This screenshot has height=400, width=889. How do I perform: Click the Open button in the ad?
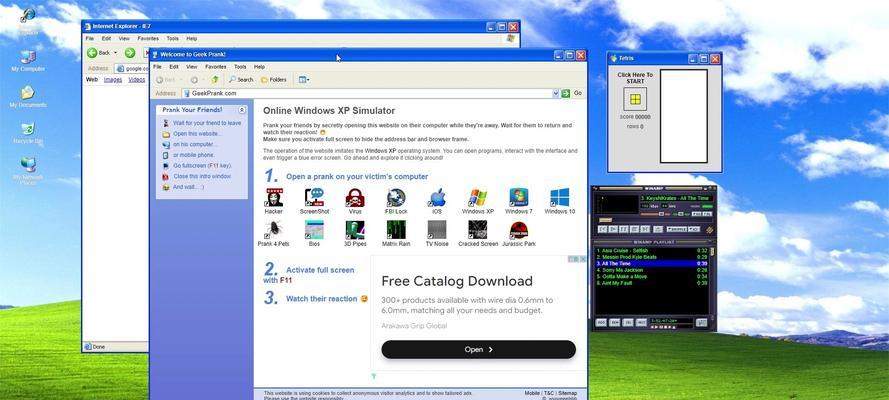click(479, 350)
